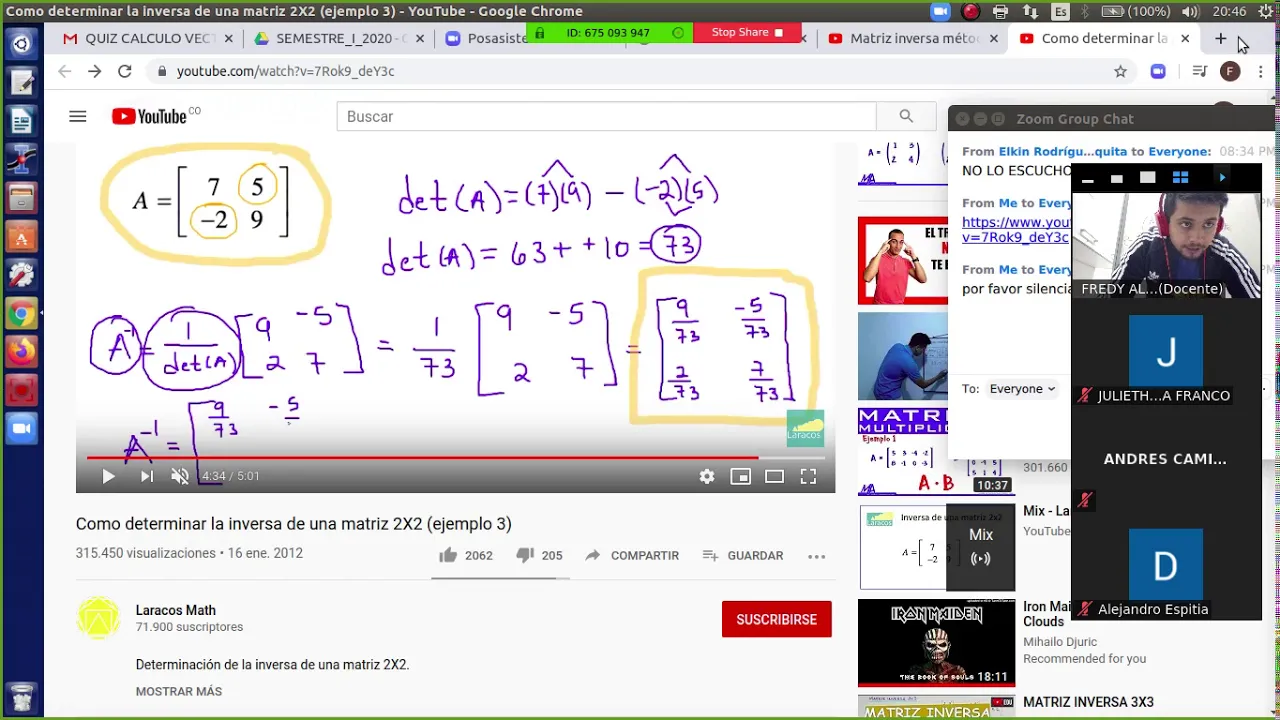Go forward in Chrome
Viewport: 1280px width, 720px height.
(94, 71)
